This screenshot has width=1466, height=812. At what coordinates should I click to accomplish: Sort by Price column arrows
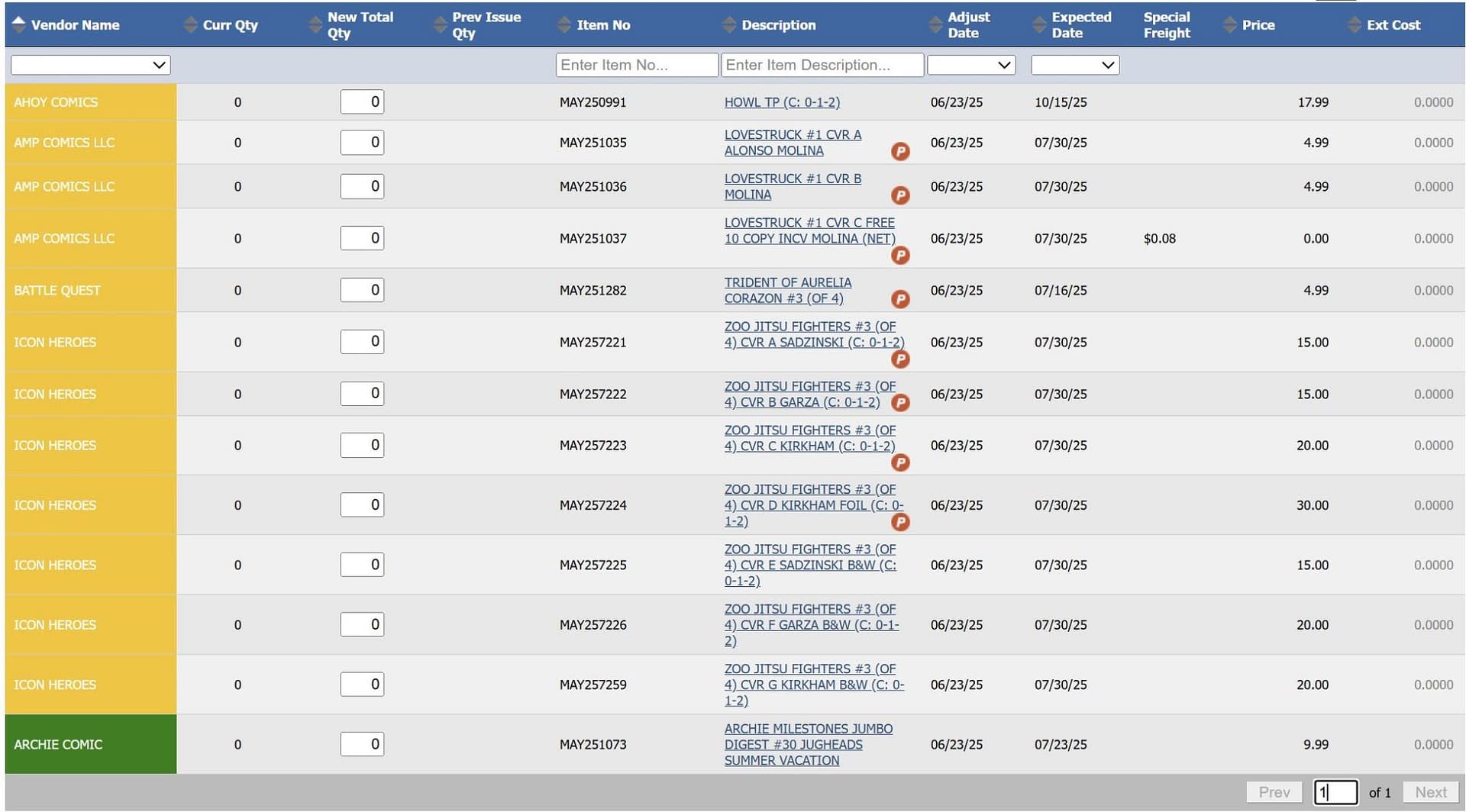click(1229, 24)
